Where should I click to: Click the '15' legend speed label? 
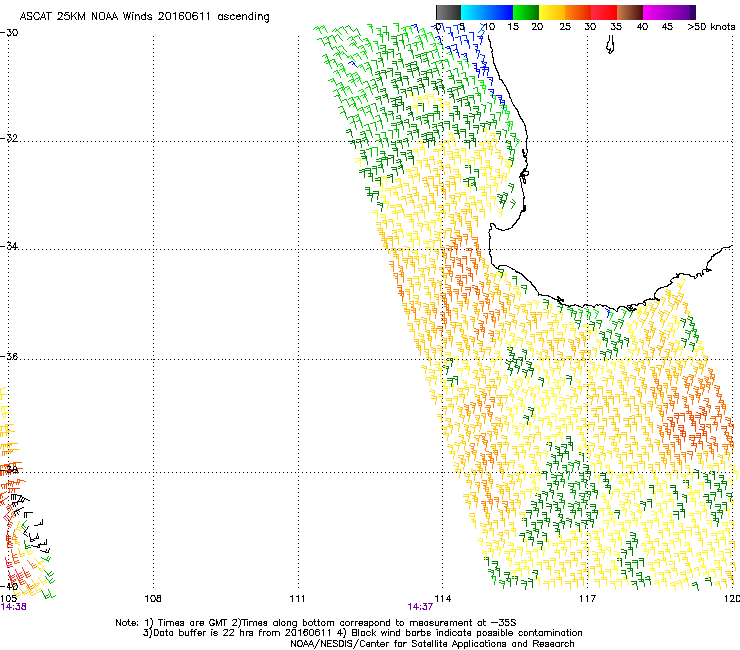[x=513, y=27]
